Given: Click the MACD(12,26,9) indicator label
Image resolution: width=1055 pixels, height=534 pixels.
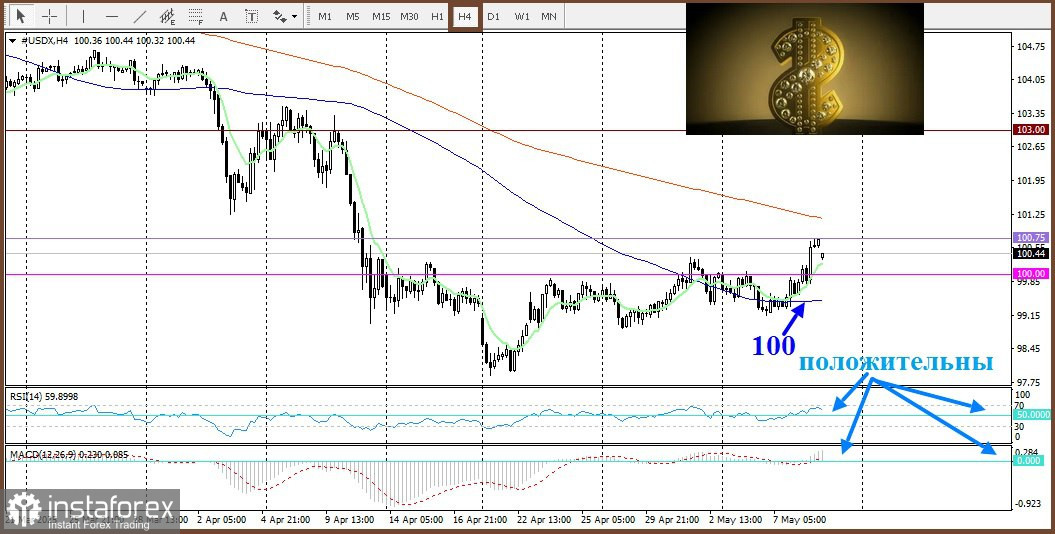Looking at the screenshot, I should coord(69,455).
